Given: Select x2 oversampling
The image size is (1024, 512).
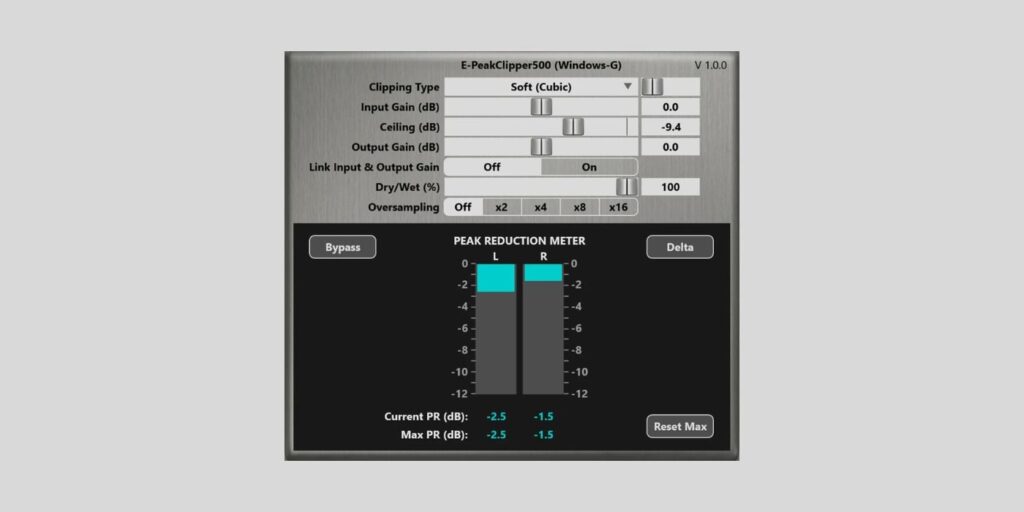Looking at the screenshot, I should [502, 207].
